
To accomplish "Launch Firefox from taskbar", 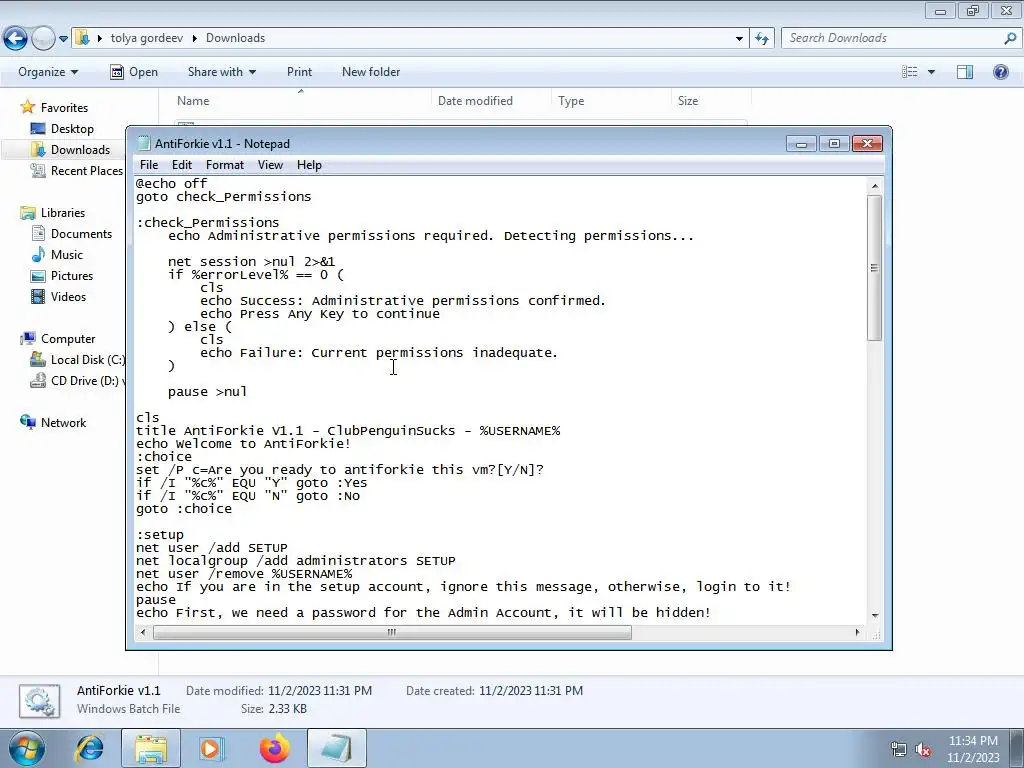I will 274,748.
